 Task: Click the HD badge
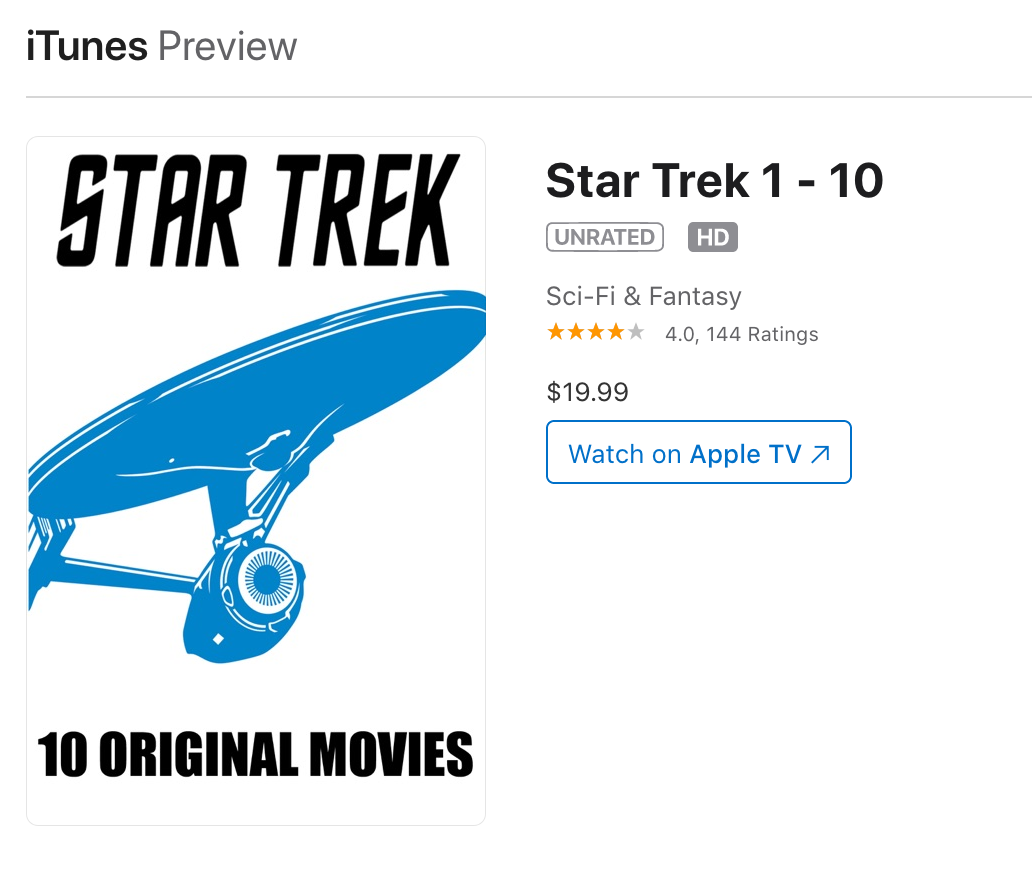(712, 237)
